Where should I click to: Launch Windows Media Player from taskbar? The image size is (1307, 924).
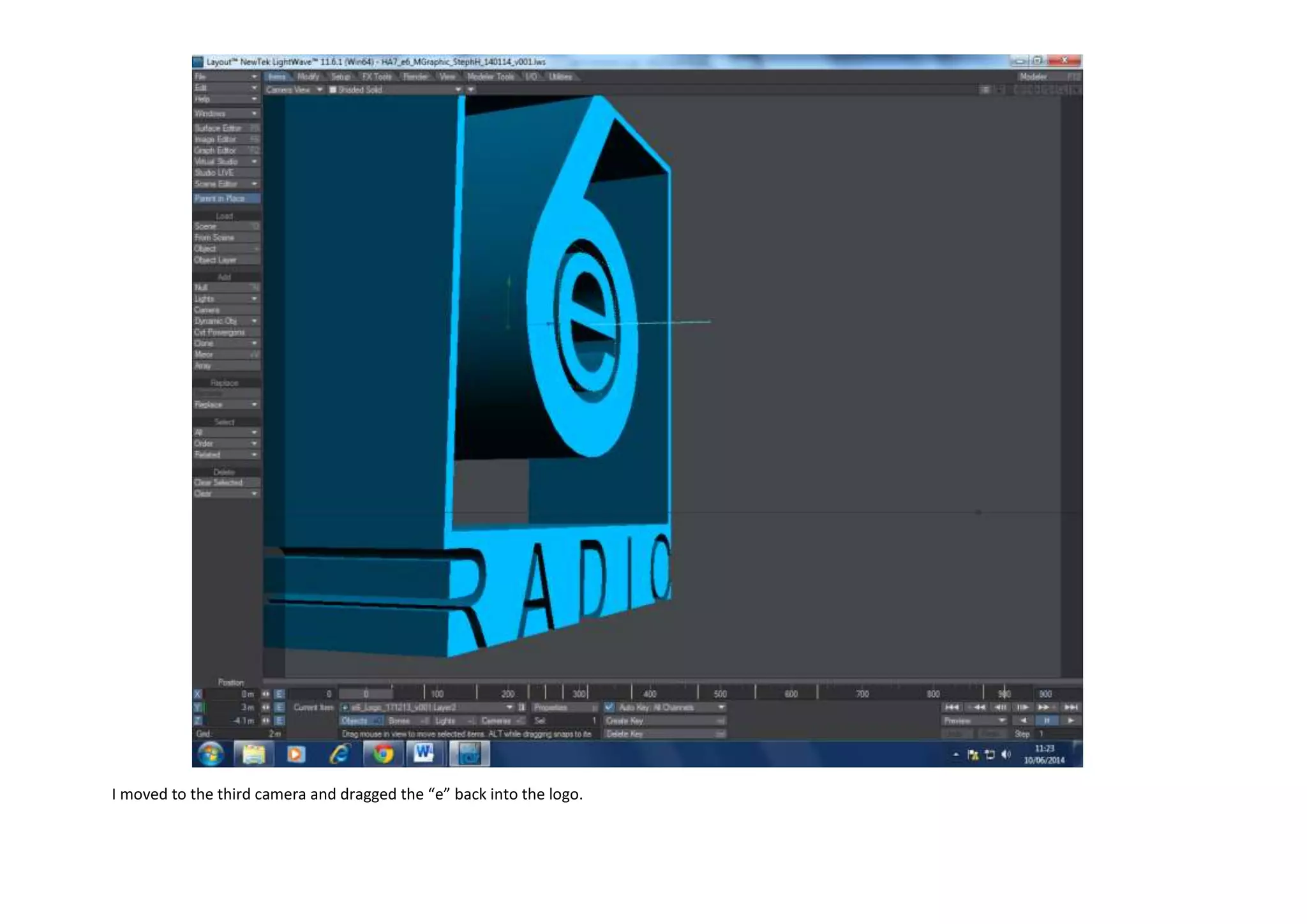[x=295, y=754]
